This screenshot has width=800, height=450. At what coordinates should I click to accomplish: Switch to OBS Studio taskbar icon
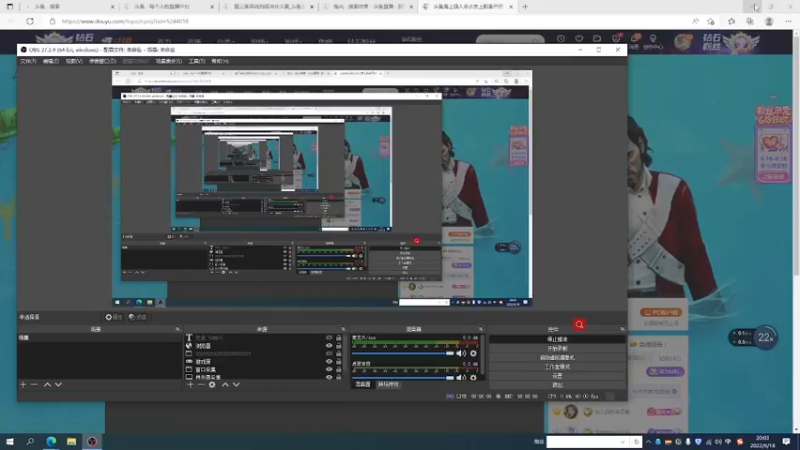pyautogui.click(x=92, y=441)
